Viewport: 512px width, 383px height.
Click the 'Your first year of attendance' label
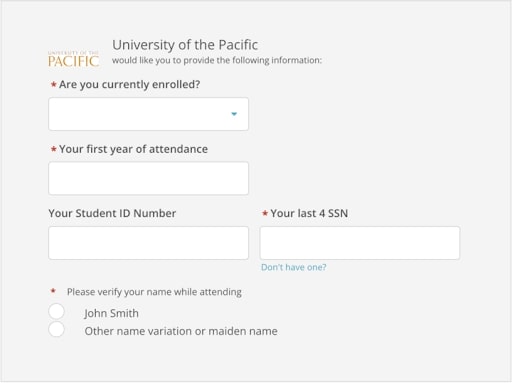click(133, 149)
